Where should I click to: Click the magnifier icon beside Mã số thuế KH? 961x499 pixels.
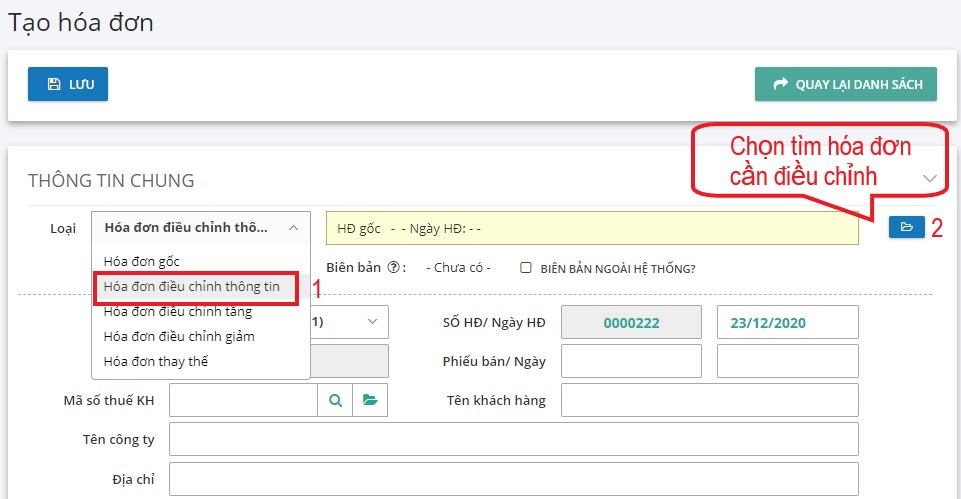[335, 400]
